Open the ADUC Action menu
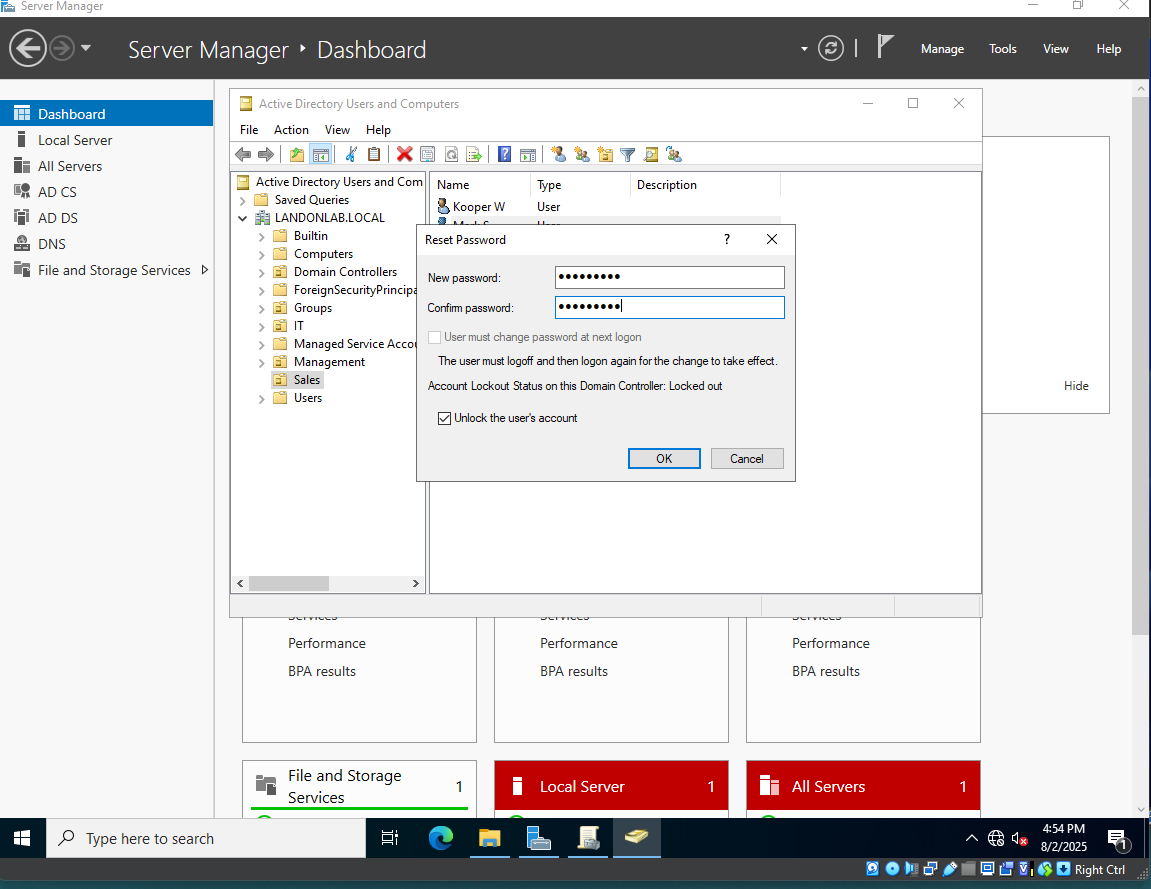This screenshot has width=1151, height=889. (291, 129)
